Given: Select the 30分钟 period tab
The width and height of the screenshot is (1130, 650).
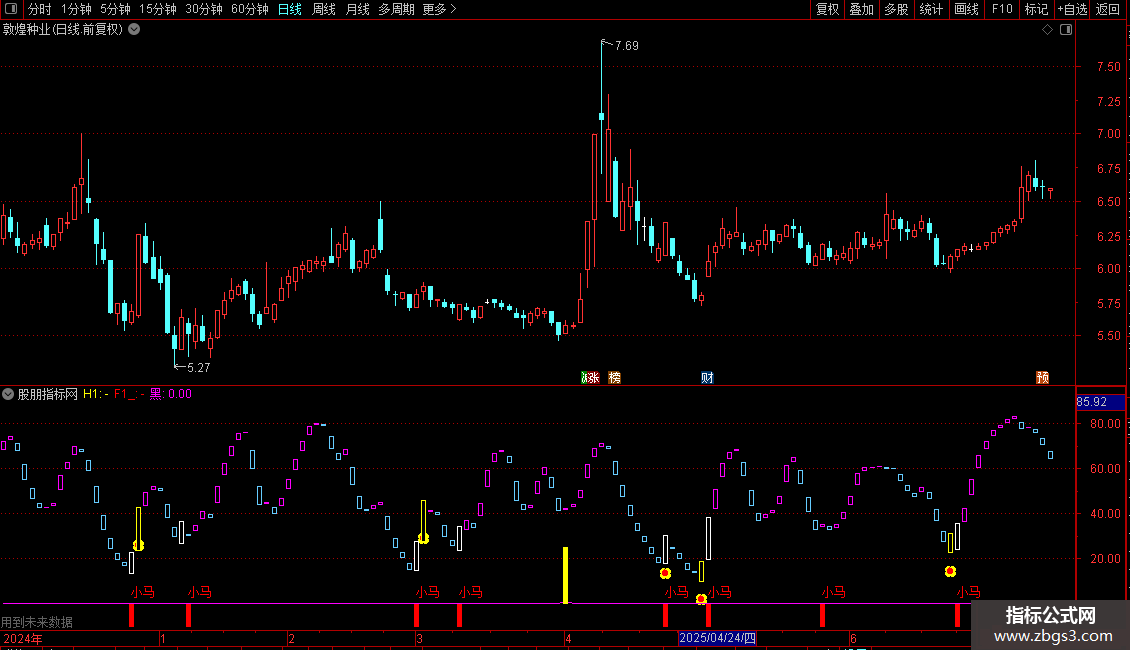Looking at the screenshot, I should (x=204, y=9).
